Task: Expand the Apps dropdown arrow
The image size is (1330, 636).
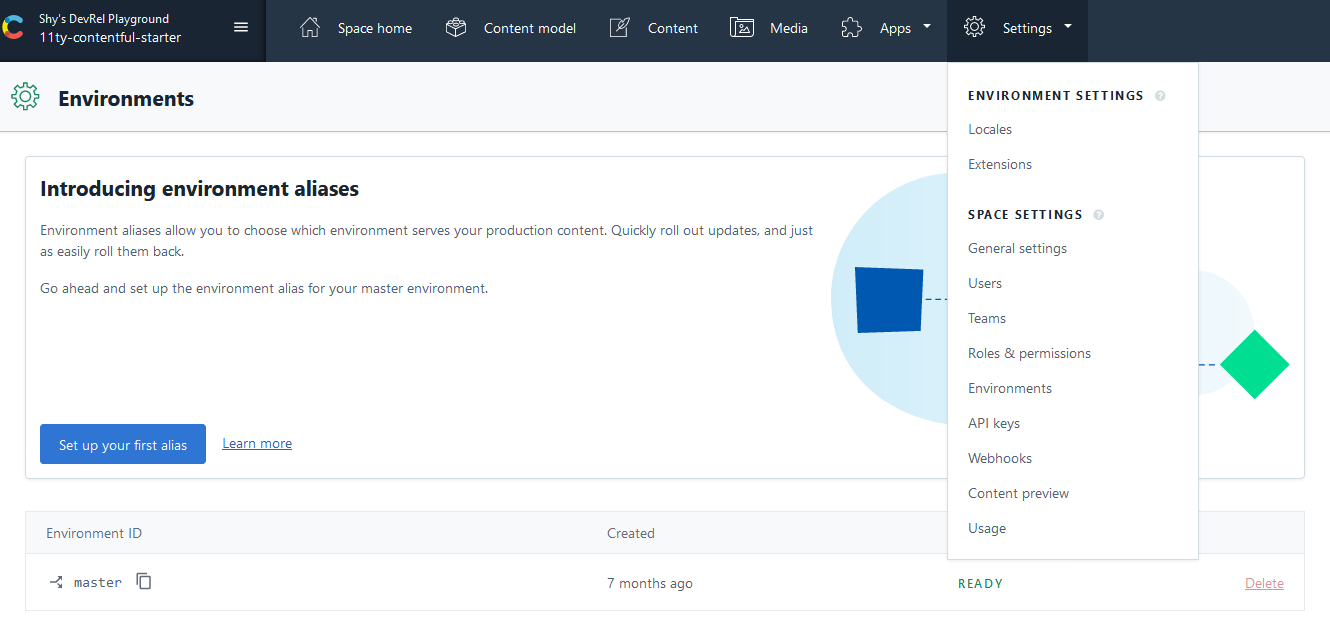Action: [926, 27]
